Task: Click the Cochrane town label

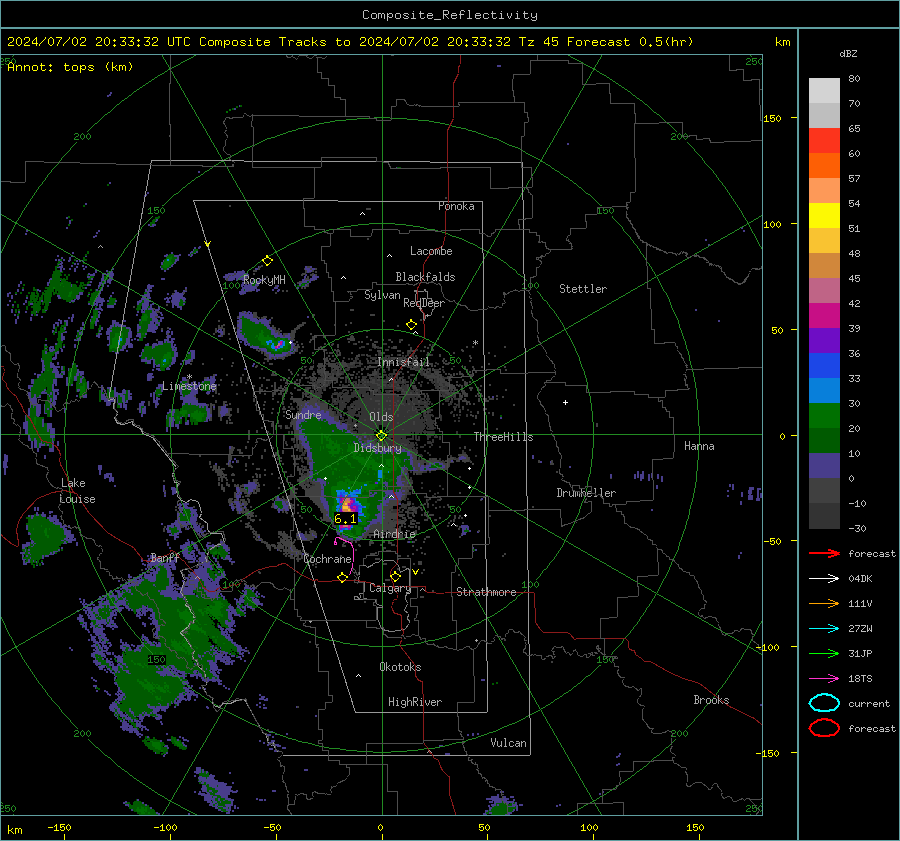Action: tap(327, 559)
